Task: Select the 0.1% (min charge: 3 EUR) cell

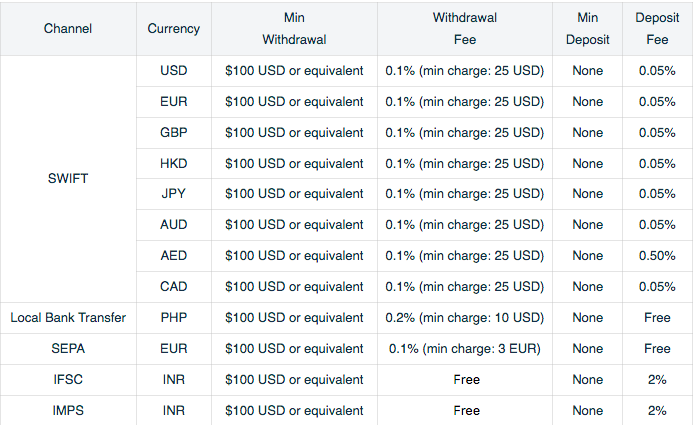Action: (x=465, y=349)
